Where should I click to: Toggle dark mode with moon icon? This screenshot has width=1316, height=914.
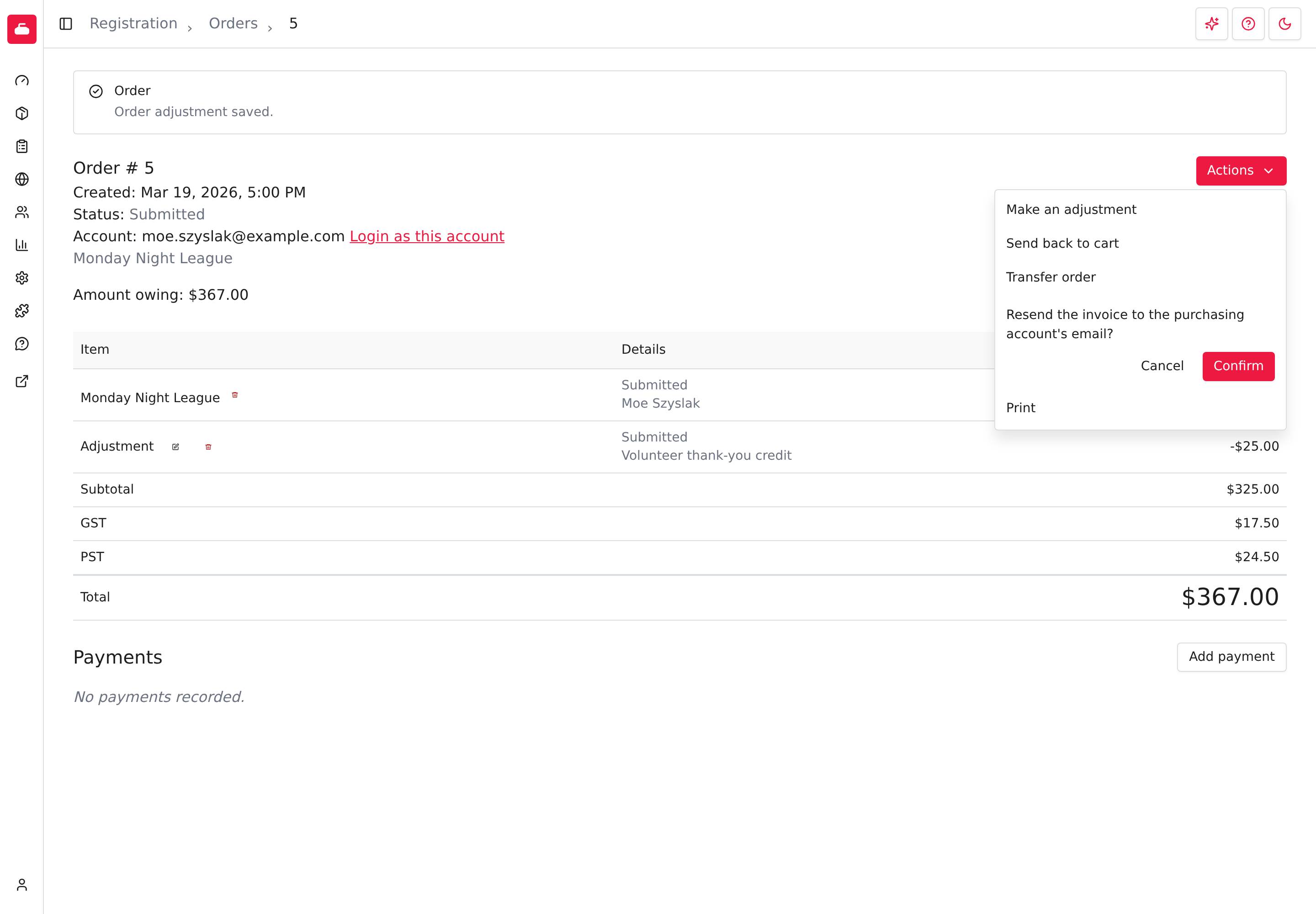click(x=1285, y=23)
